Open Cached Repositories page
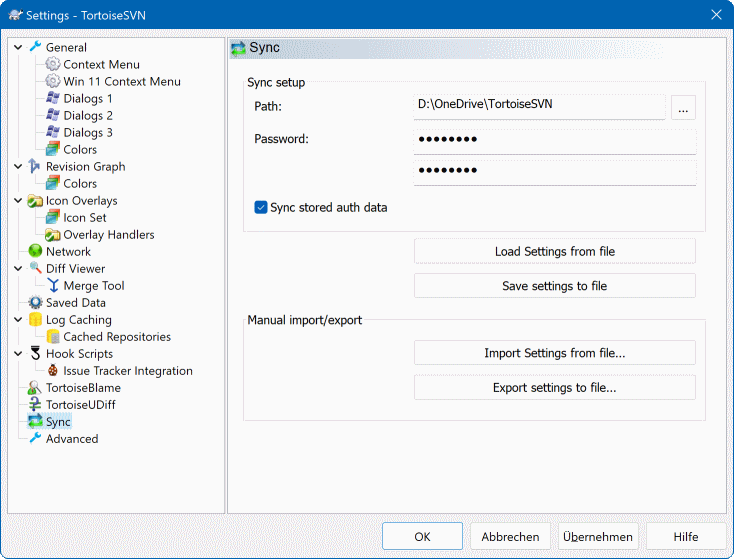The image size is (734, 559). pos(117,337)
